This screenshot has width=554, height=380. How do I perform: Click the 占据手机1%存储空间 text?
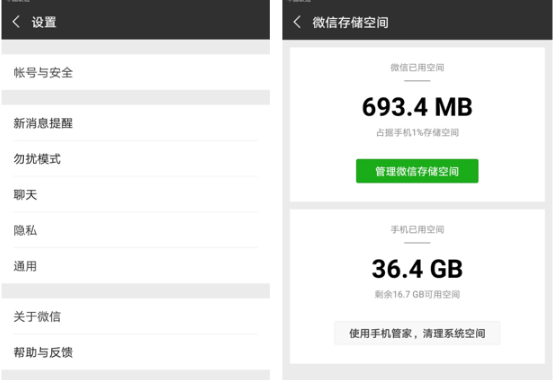point(417,132)
